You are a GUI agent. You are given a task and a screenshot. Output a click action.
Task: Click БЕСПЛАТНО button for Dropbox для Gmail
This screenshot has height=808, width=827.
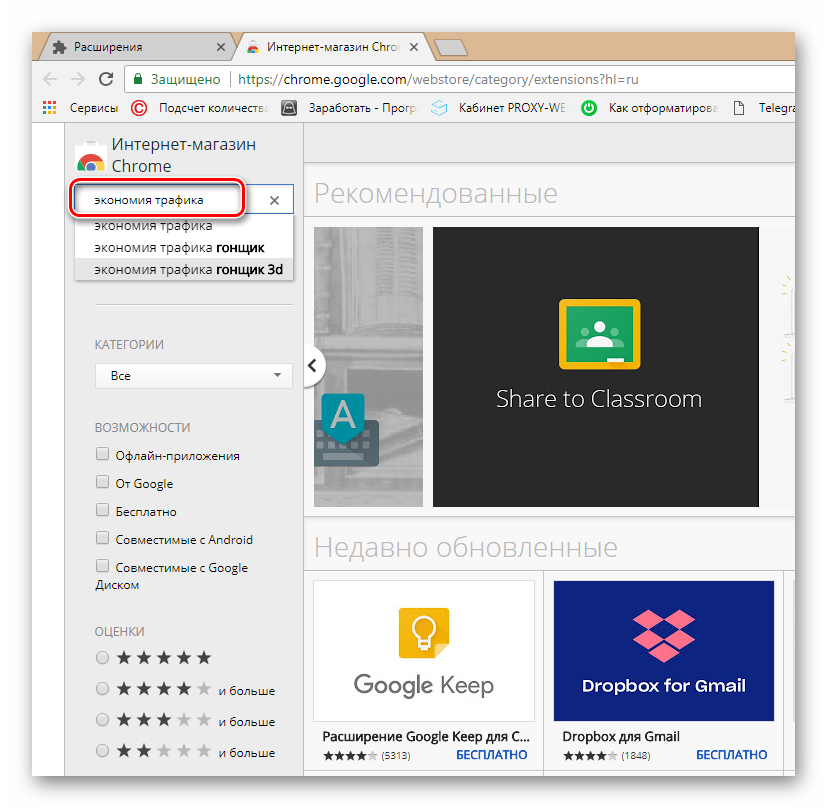pyautogui.click(x=732, y=755)
